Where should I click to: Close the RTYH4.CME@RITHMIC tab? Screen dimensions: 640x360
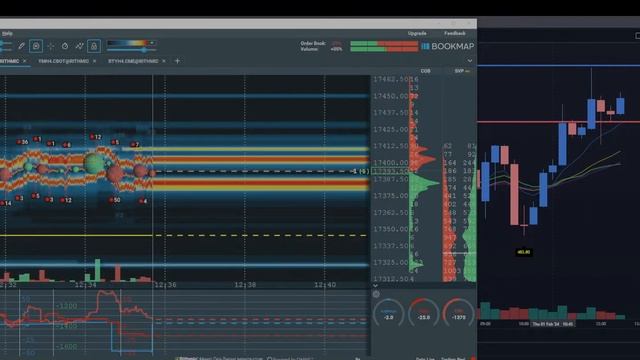click(x=164, y=61)
